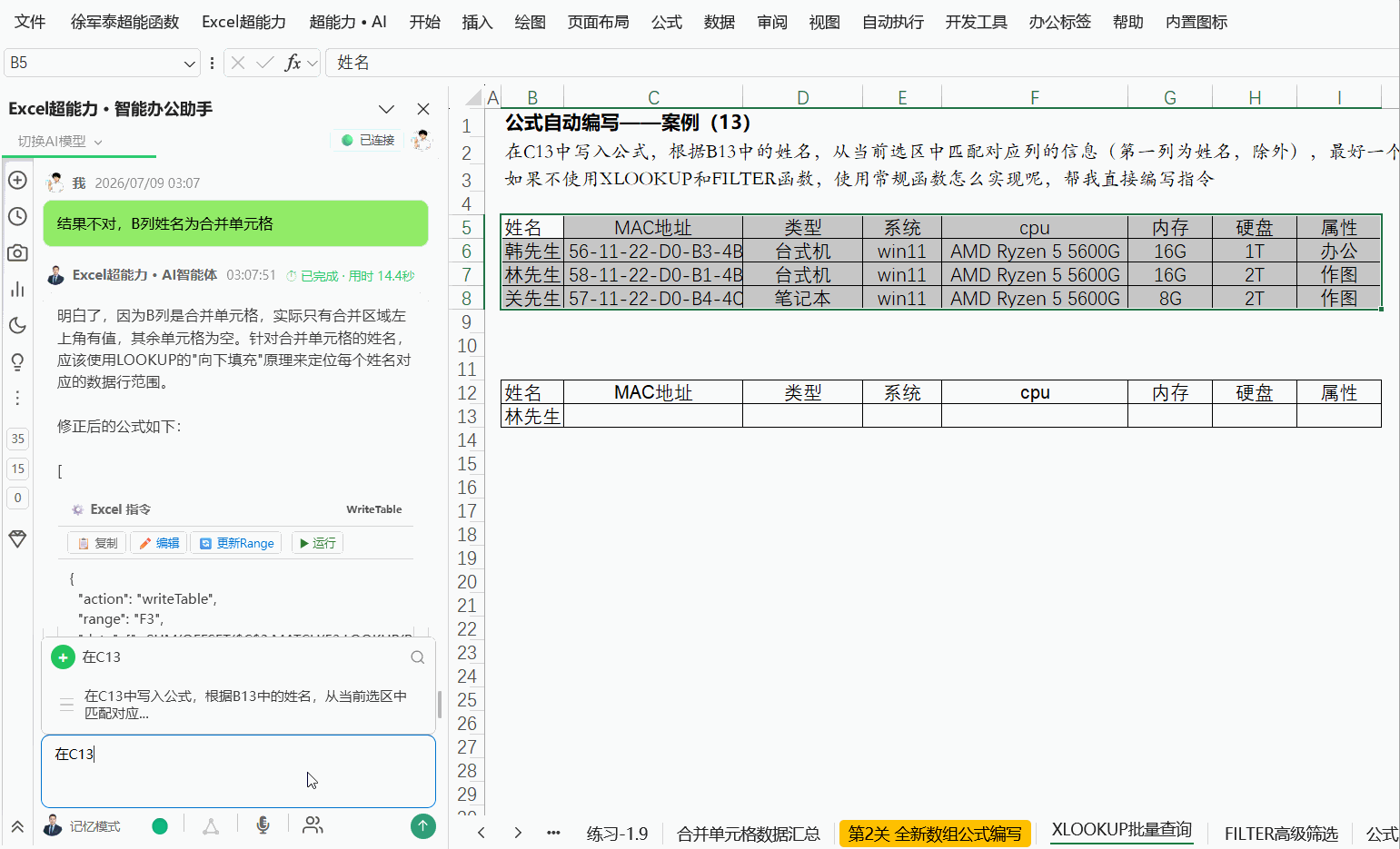
Task: Click the triangle nodes icon in chat toolbar
Action: click(x=211, y=825)
